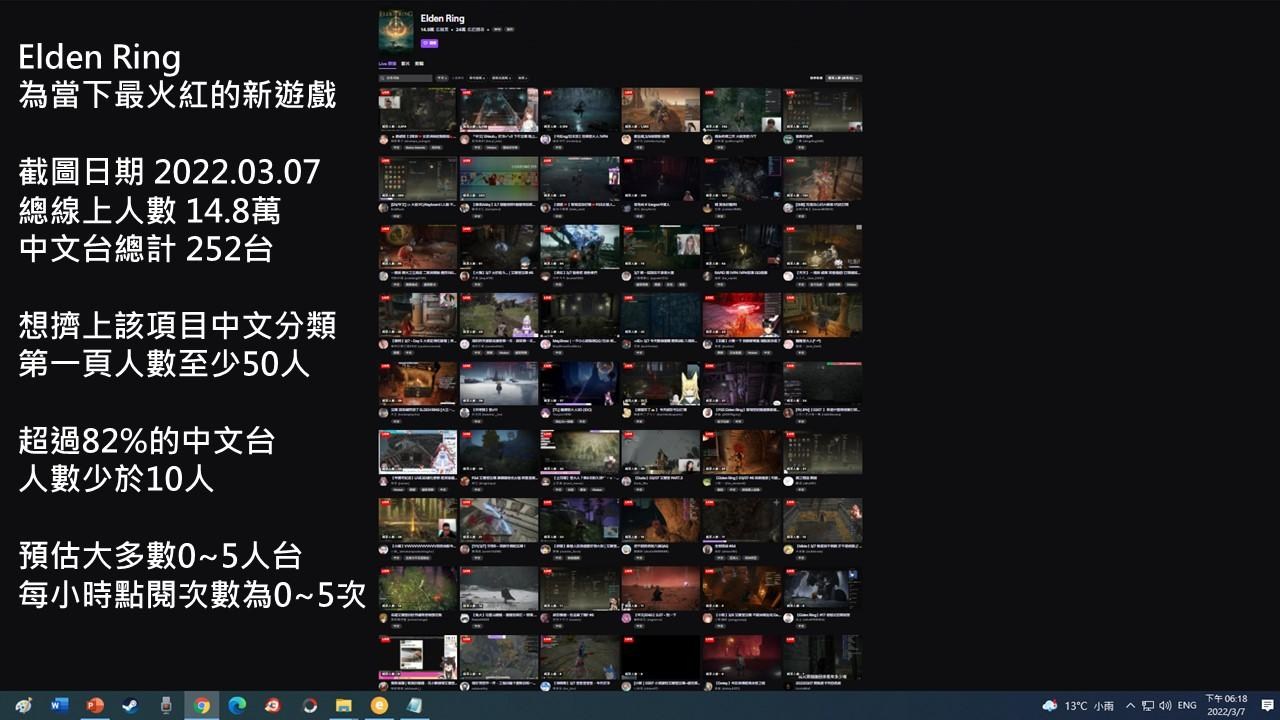
Task: Click the text '為當下最火紅的新遊戲'
Action: coord(177,96)
